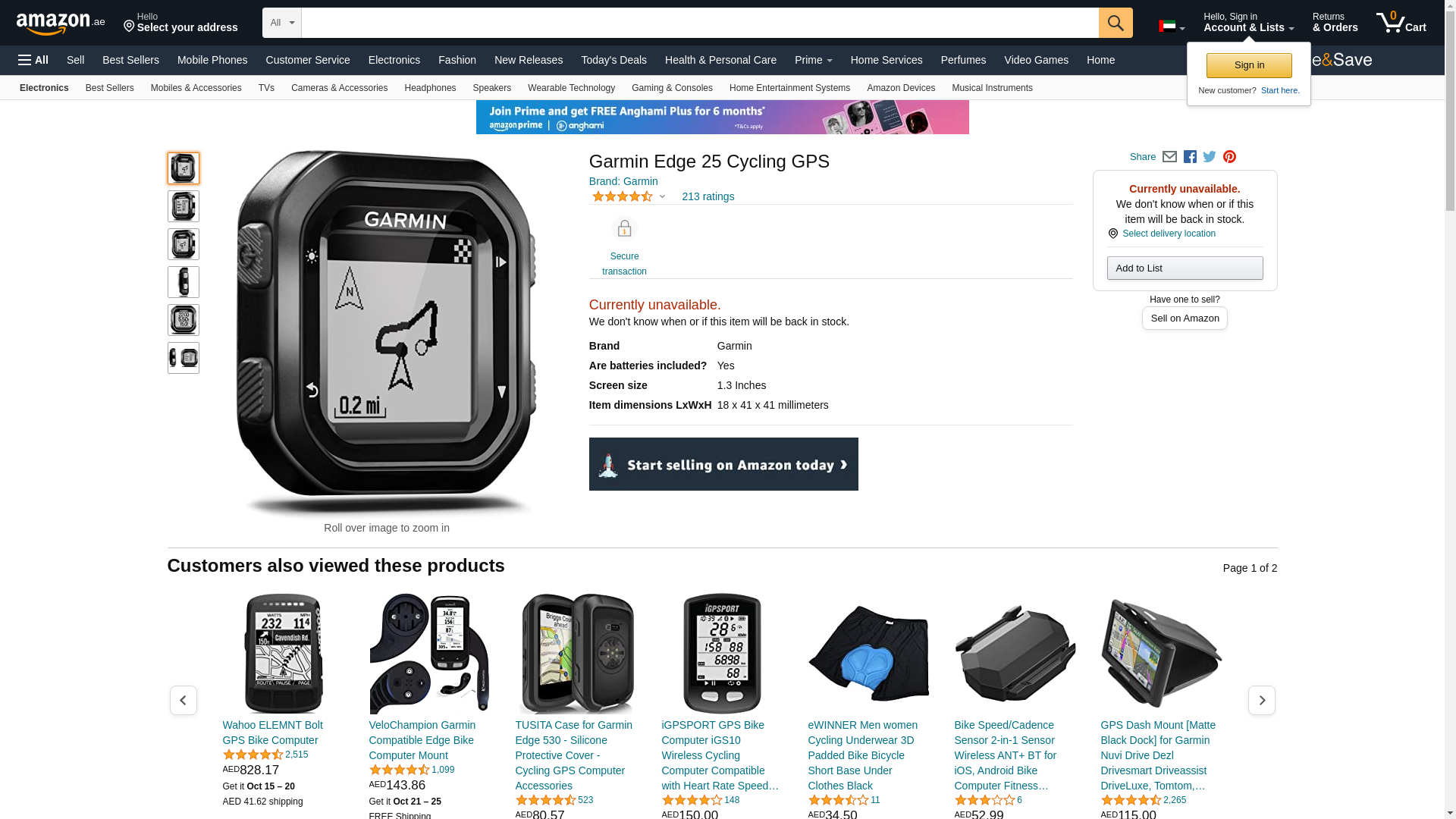Open the search category All dropdown
The image size is (1456, 819).
coord(282,23)
